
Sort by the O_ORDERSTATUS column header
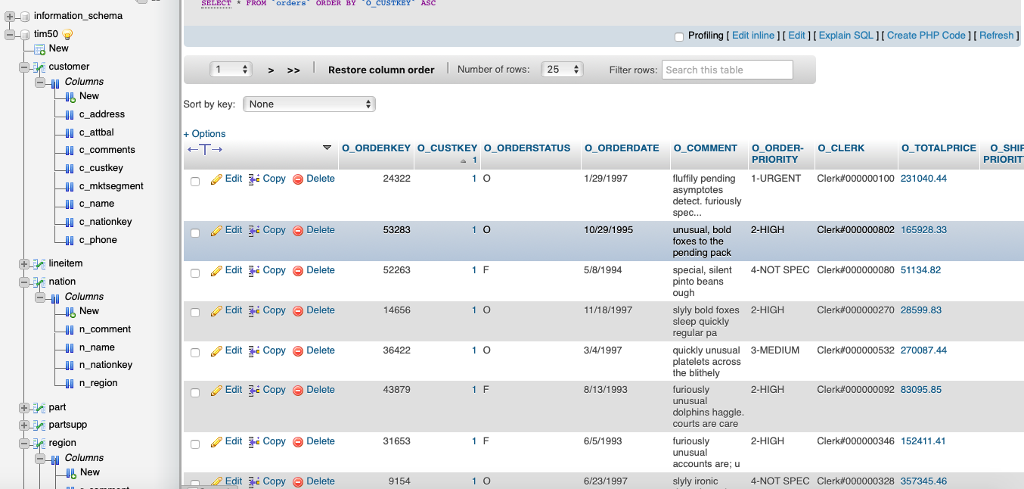pos(527,148)
